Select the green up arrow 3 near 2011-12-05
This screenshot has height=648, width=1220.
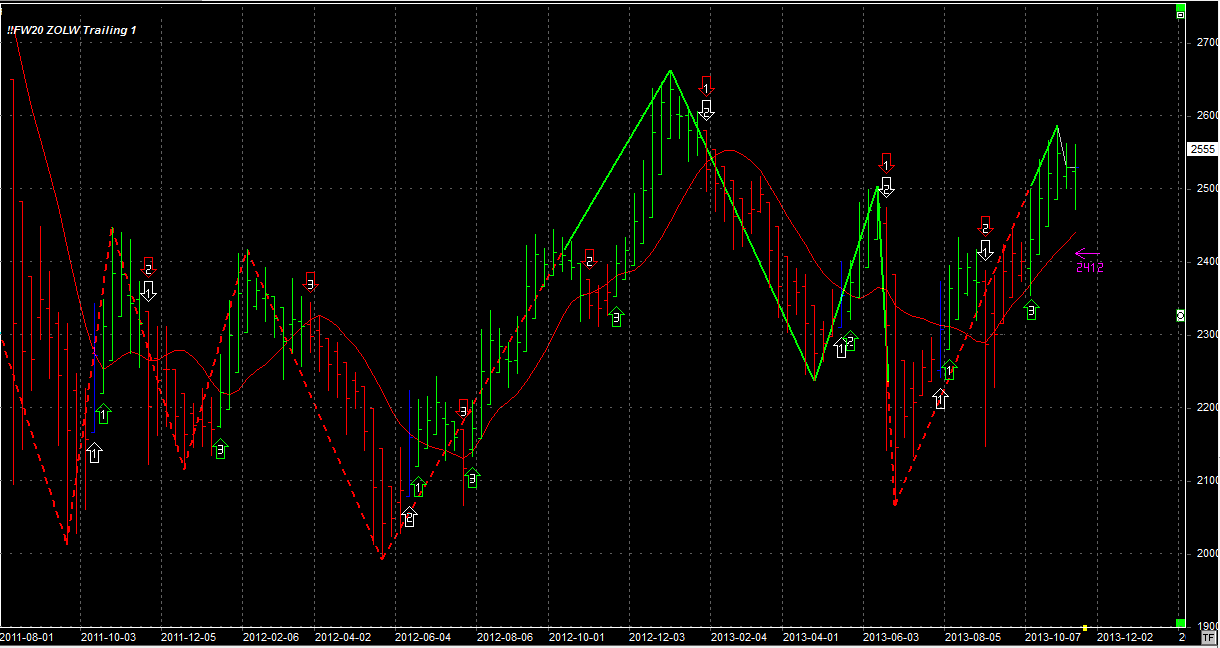tap(220, 449)
